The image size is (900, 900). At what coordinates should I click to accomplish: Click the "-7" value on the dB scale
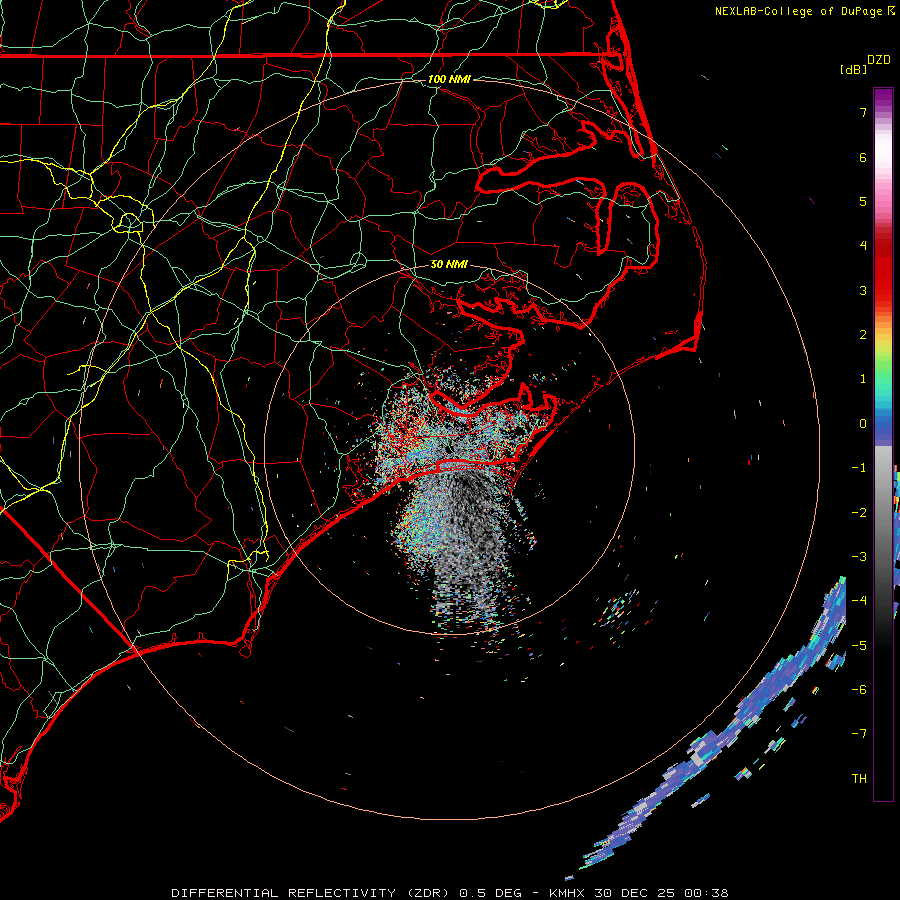click(859, 734)
